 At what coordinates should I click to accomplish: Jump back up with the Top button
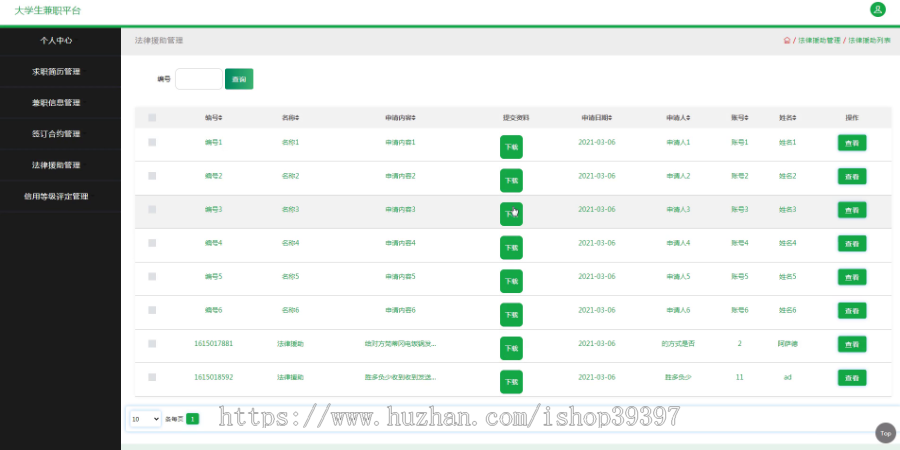(x=886, y=433)
